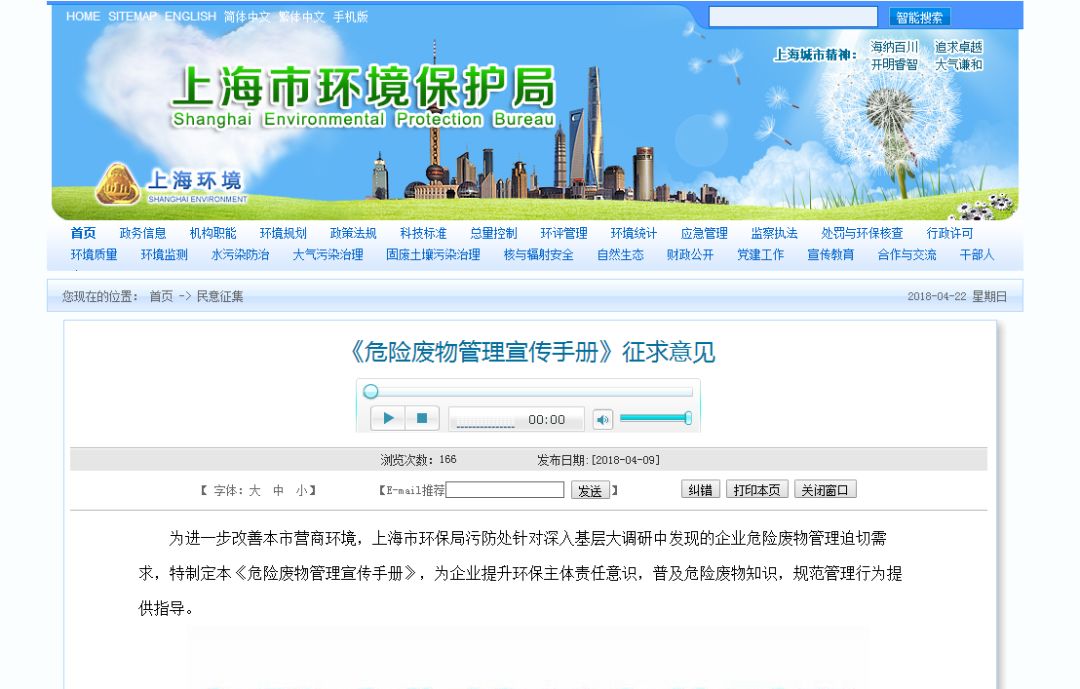Viewport: 1080px width, 689px height.
Task: Click the article title 《危险废物管理宣传手册》征求意见
Action: (532, 352)
